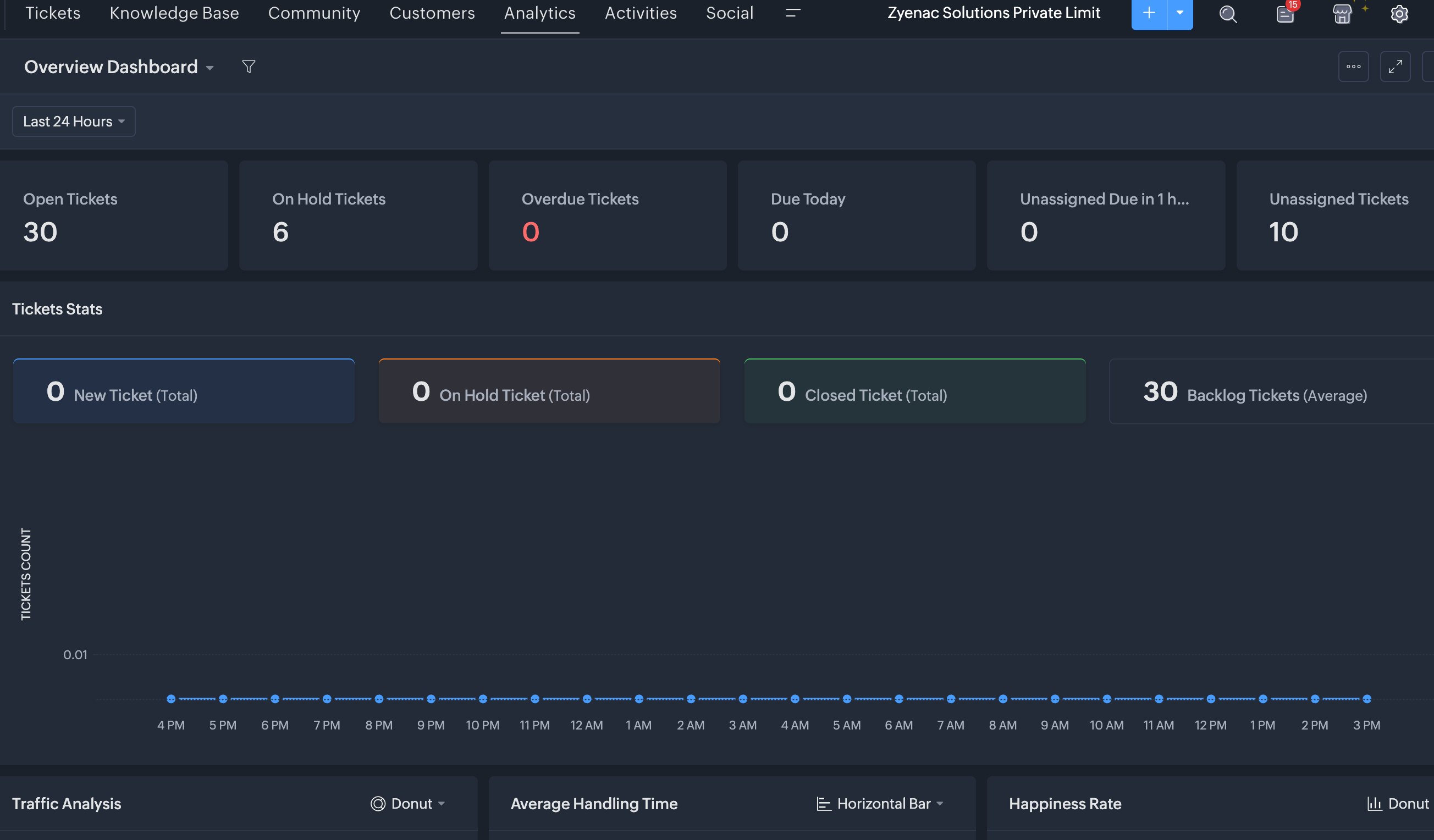Viewport: 1434px width, 840px height.
Task: Open the dashboard filter funnel icon
Action: click(x=249, y=67)
